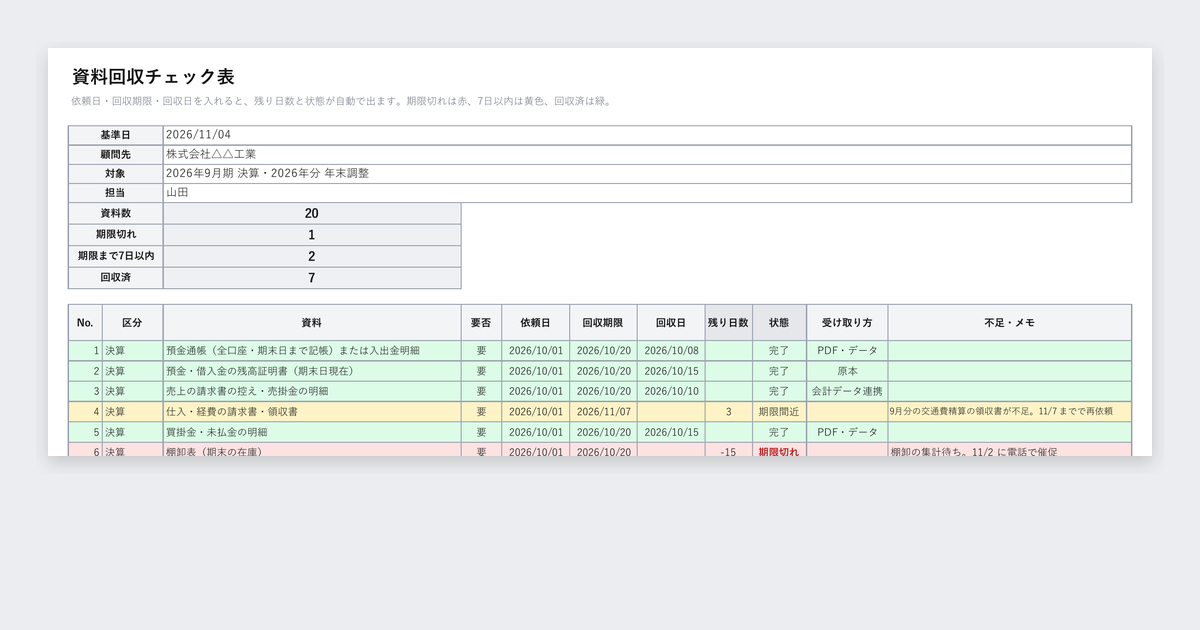Click the 完了 status in row 5
Image resolution: width=1200 pixels, height=630 pixels.
(779, 432)
